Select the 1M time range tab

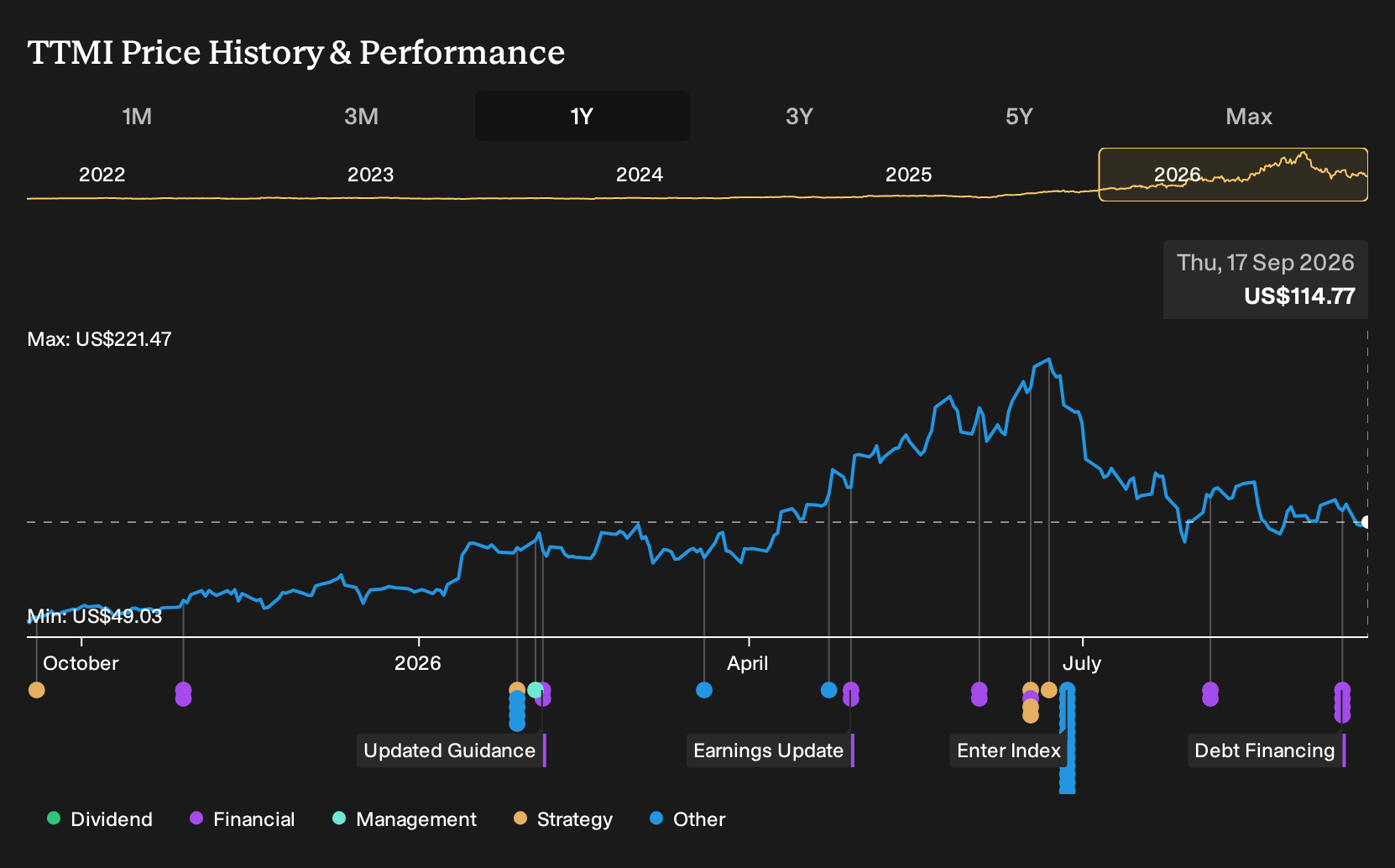pos(137,116)
